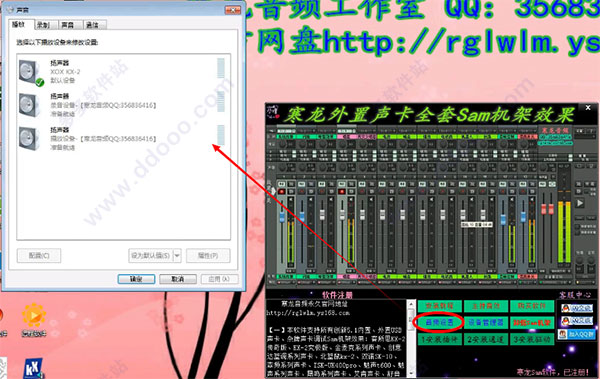
Task: Toggle the red record button on fourth channel
Action: 342,191
